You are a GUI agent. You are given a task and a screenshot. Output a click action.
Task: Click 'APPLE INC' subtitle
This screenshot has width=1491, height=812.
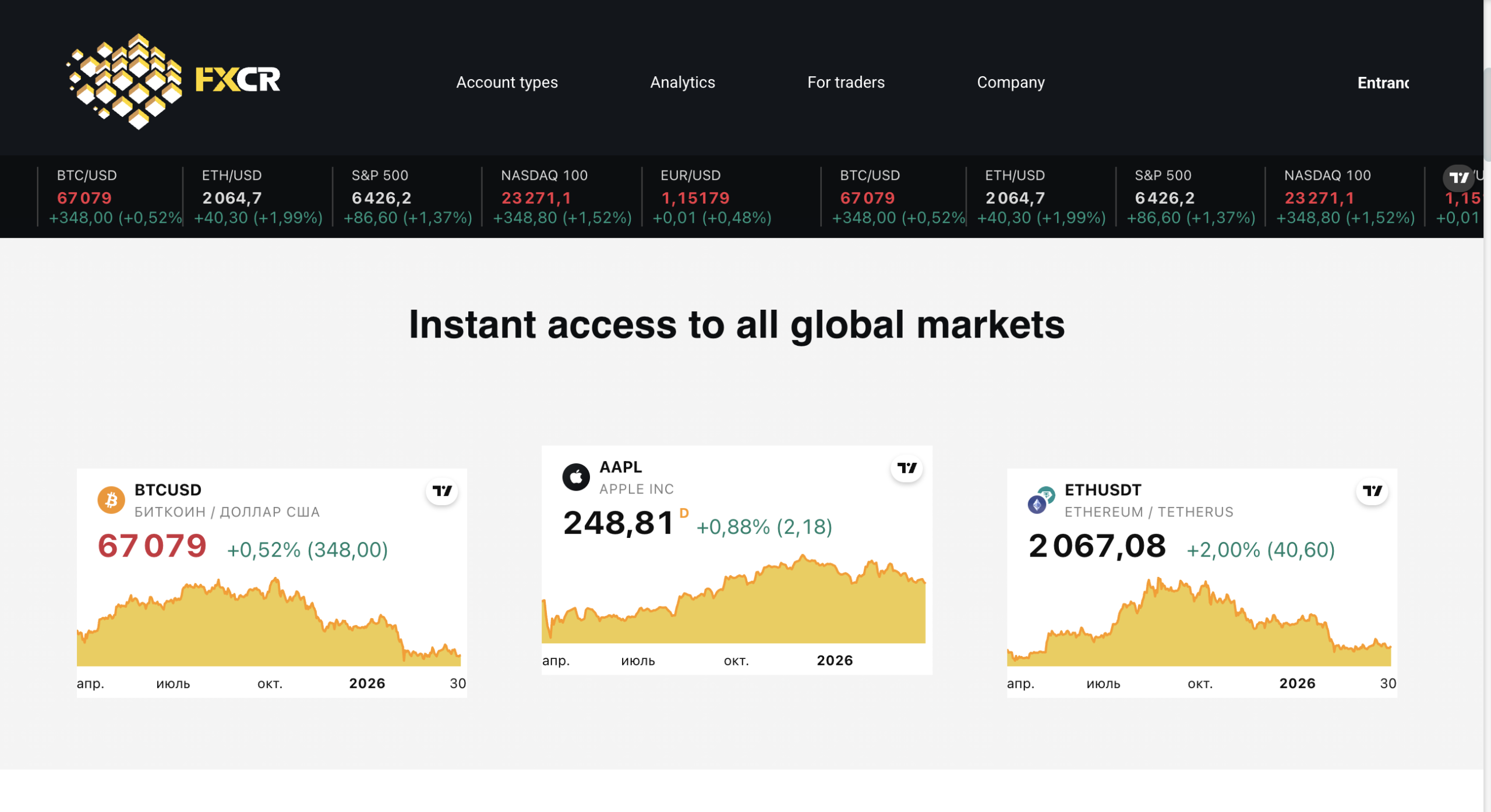(637, 490)
